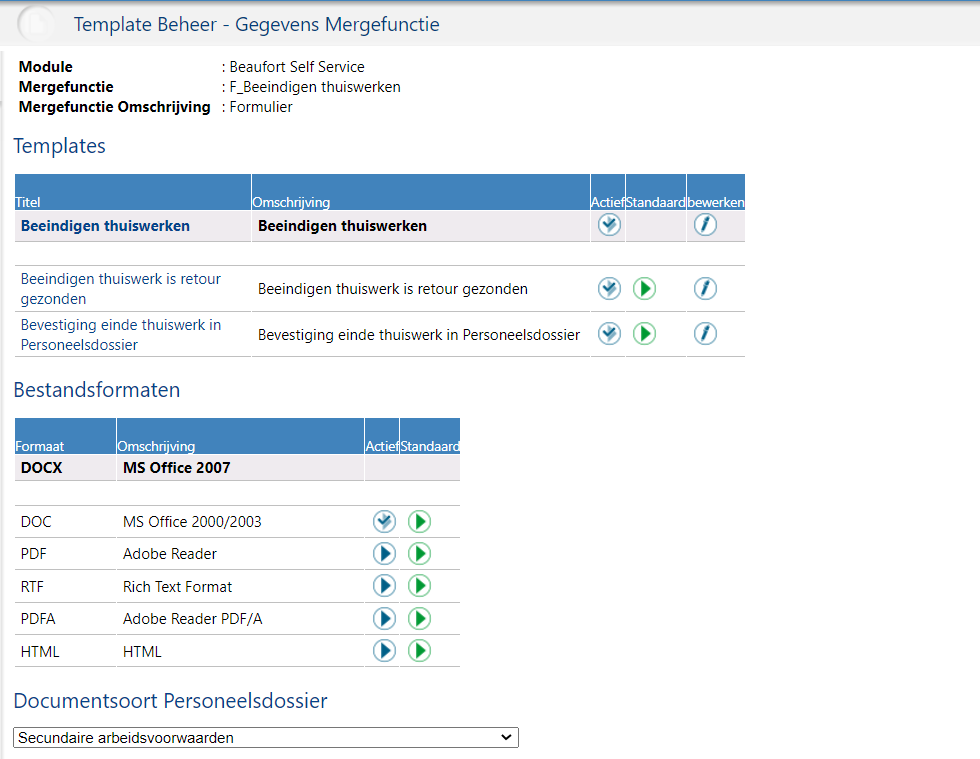Select the MS Office 2000/2003 description

click(x=192, y=521)
